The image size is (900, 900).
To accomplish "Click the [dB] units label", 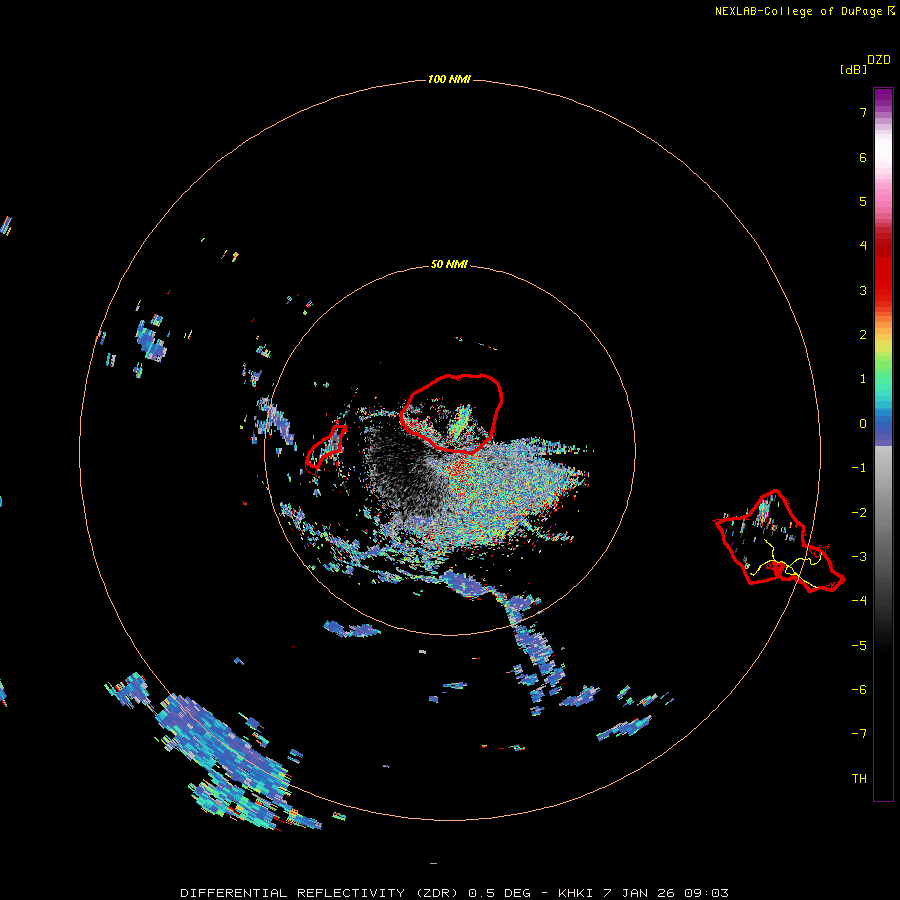I will click(854, 70).
